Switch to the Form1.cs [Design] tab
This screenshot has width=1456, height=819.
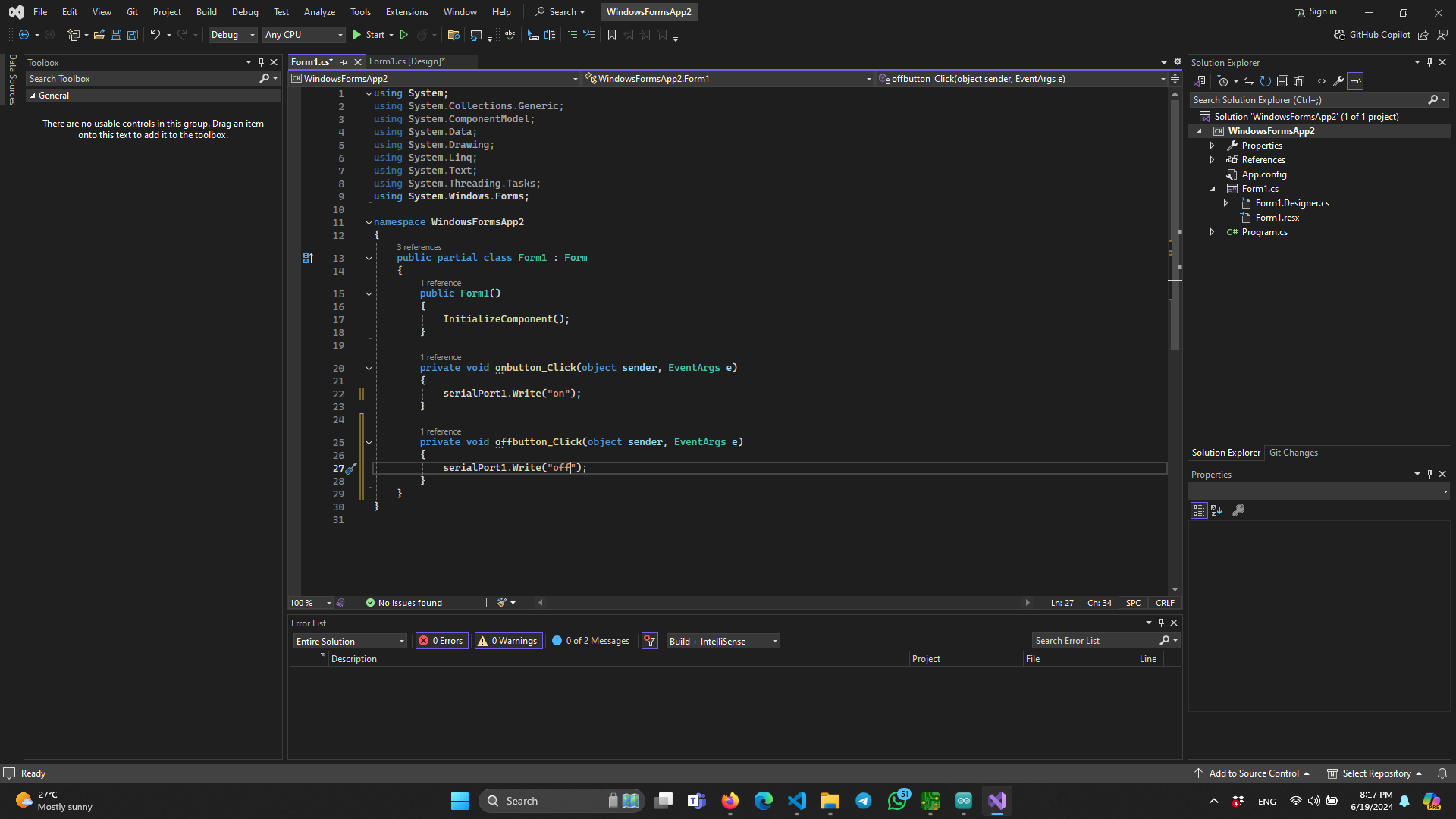[407, 61]
